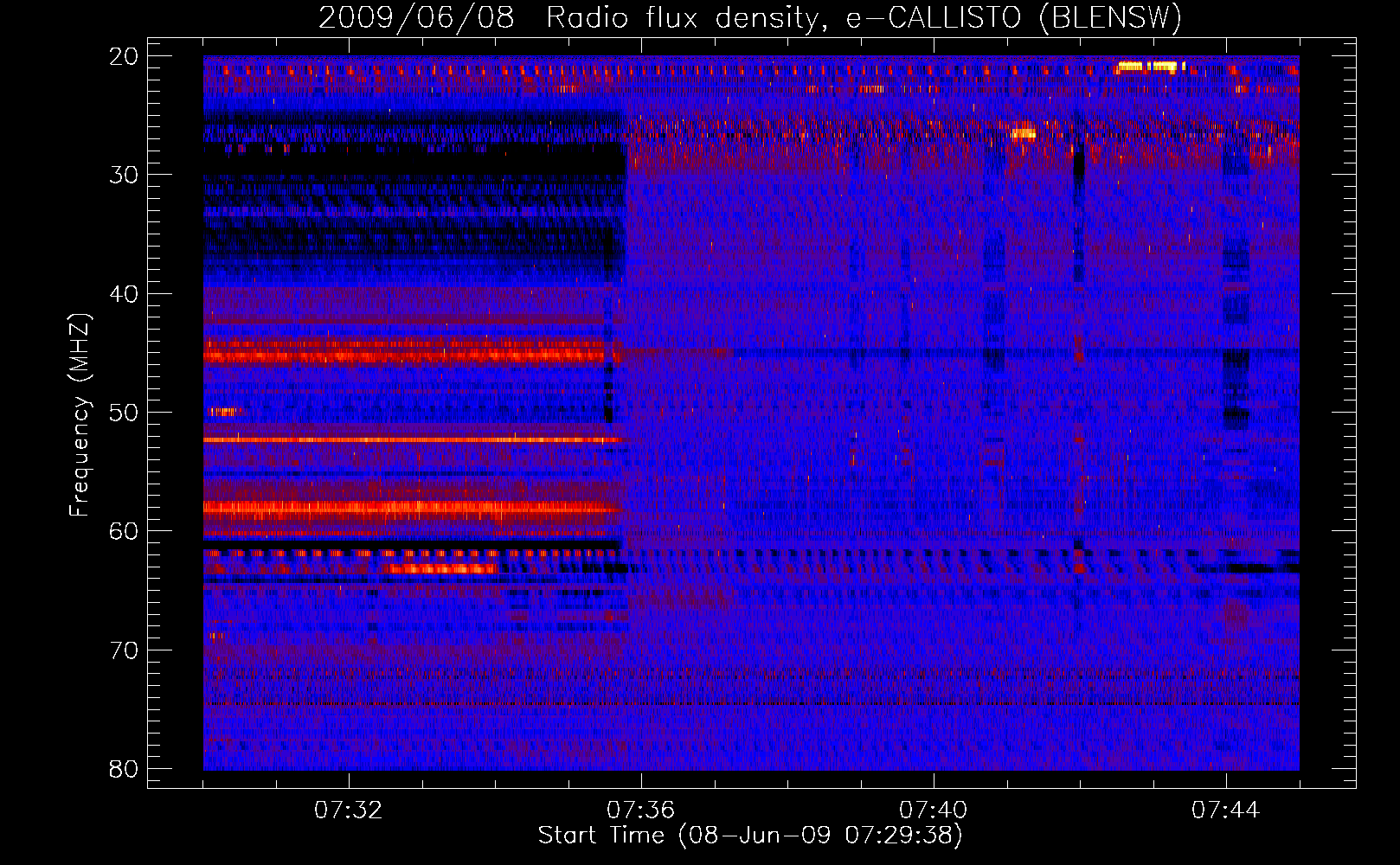Click the '30' frequency tick label
The image size is (1400, 865).
click(125, 175)
